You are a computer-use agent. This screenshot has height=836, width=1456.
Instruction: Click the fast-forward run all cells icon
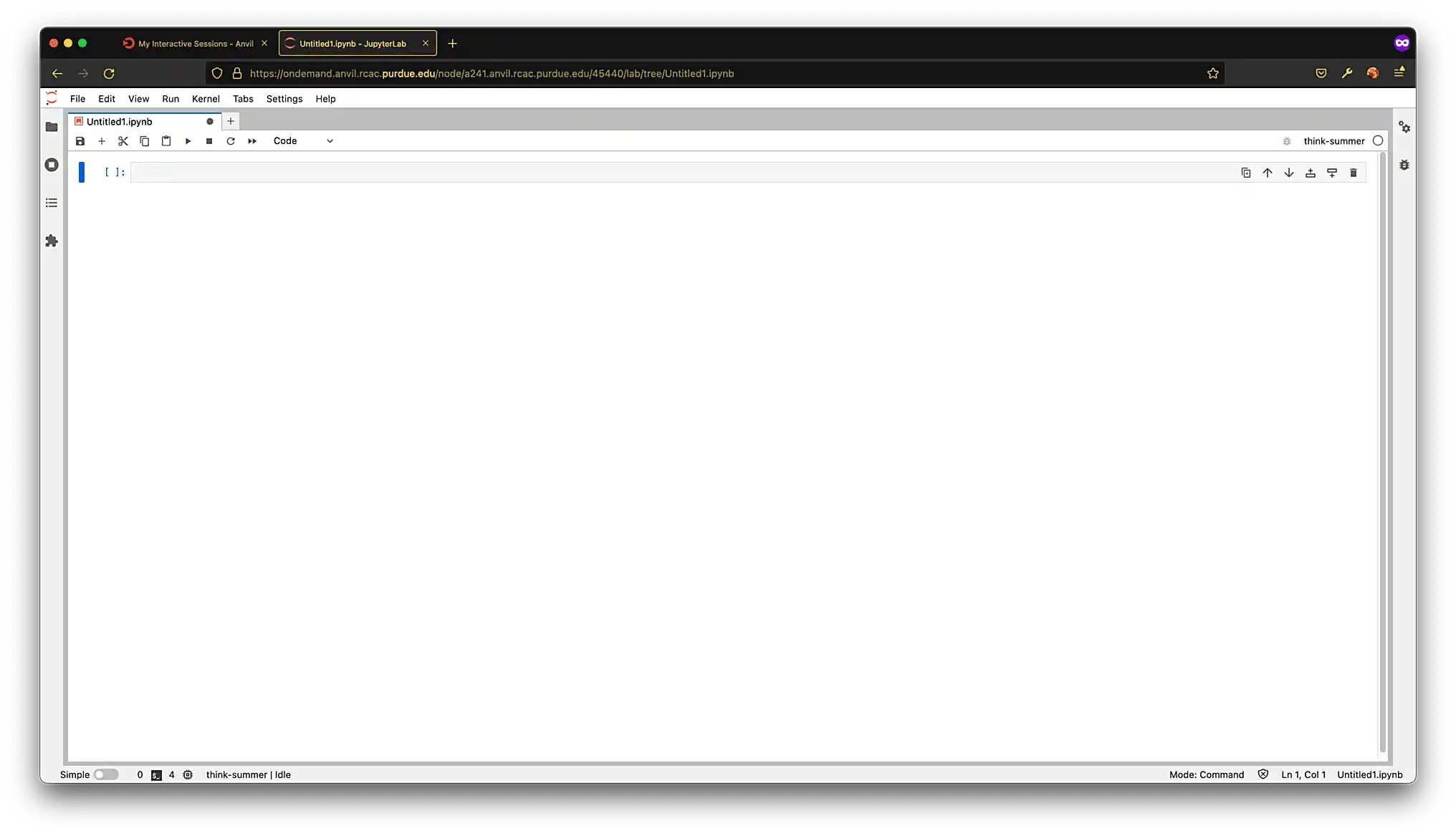click(x=252, y=141)
